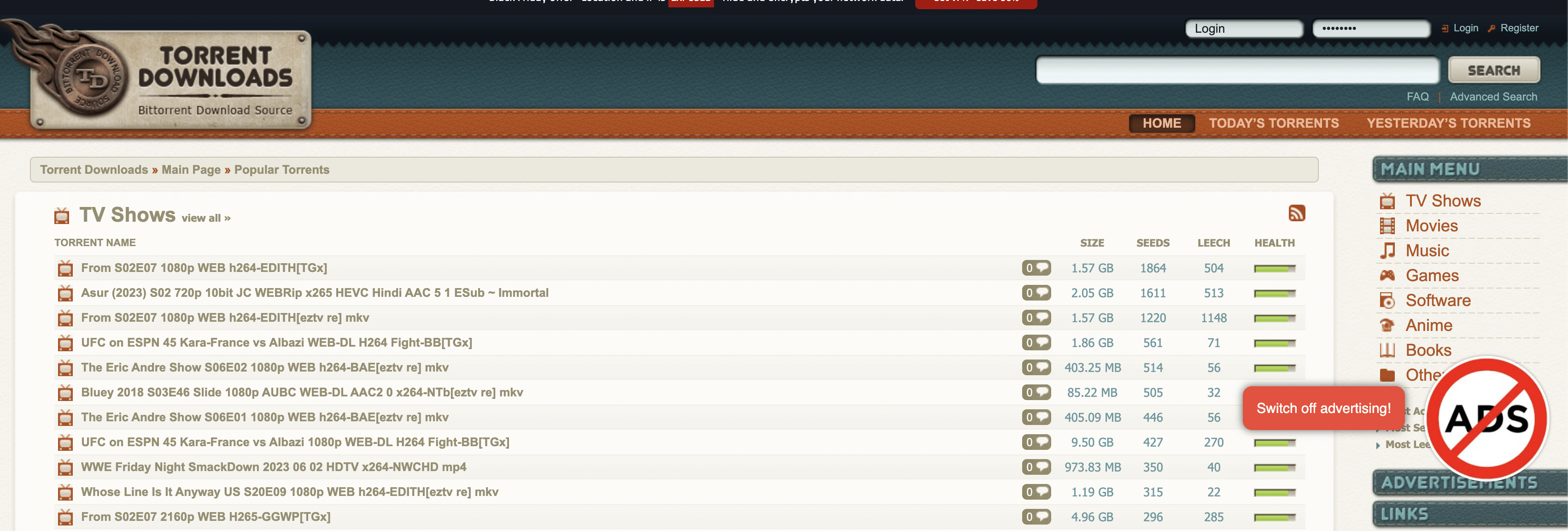Screen dimensions: 1568x531
Task: Open the FAQ link
Action: tap(1417, 97)
